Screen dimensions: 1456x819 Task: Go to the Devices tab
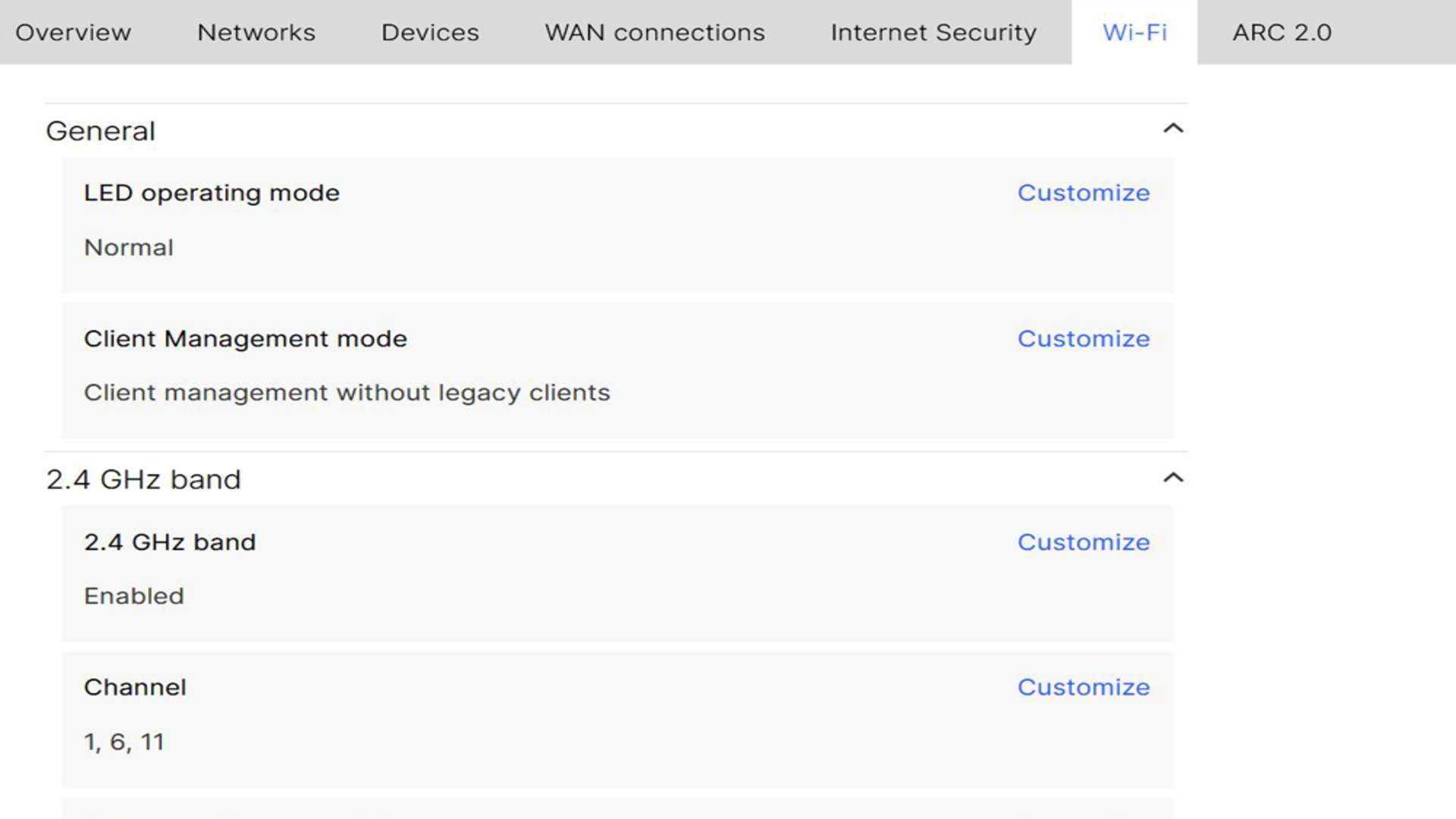pos(430,33)
